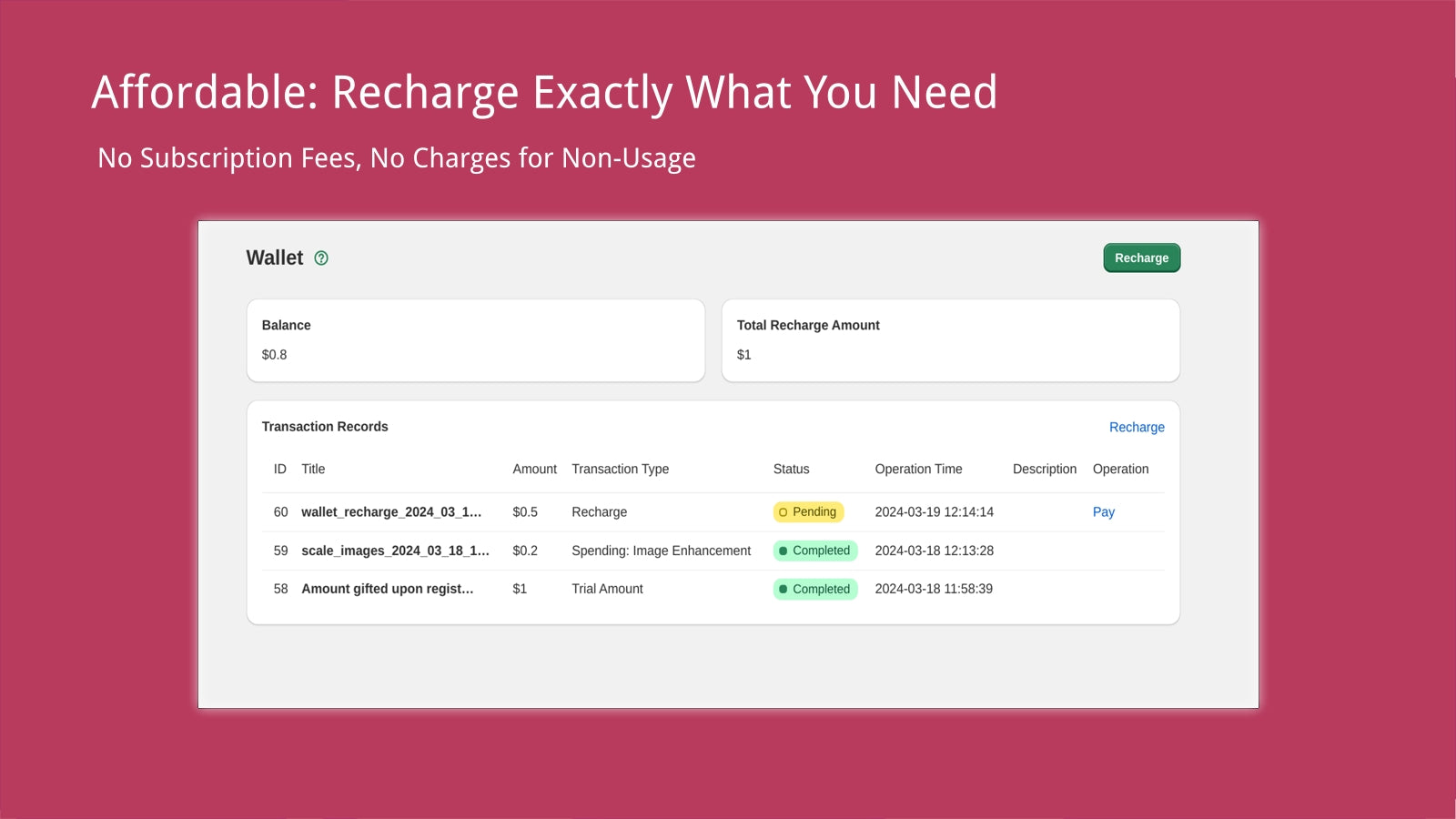
Task: Click the Description column header
Action: point(1044,470)
